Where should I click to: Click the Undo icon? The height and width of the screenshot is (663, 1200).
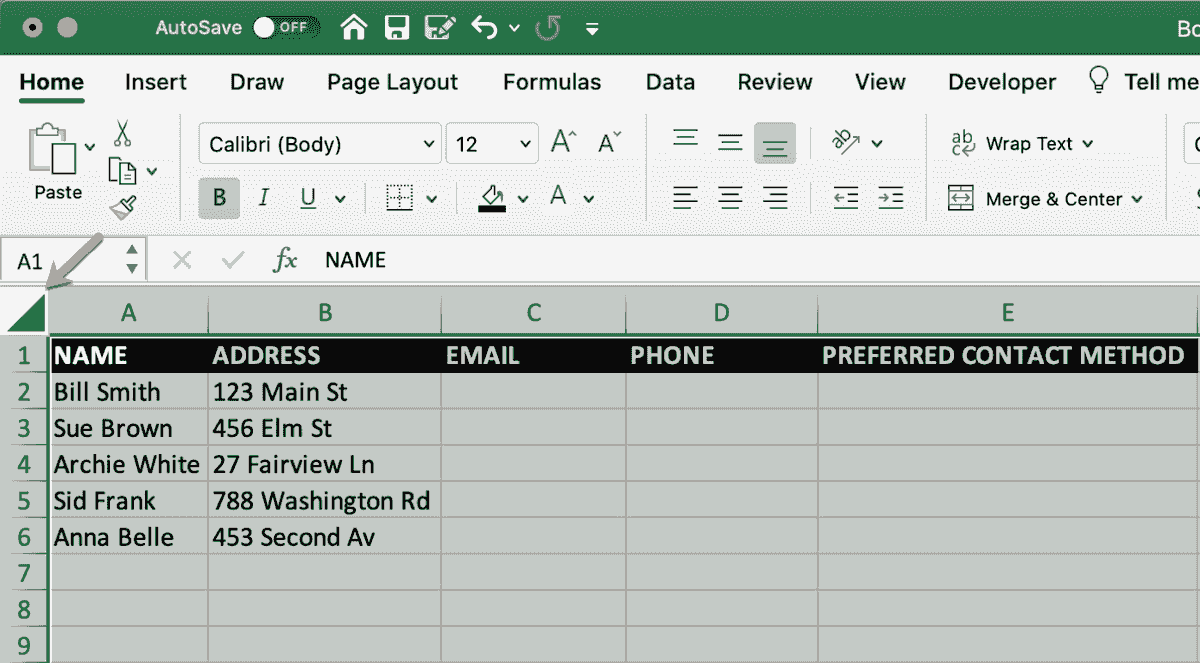coord(486,27)
